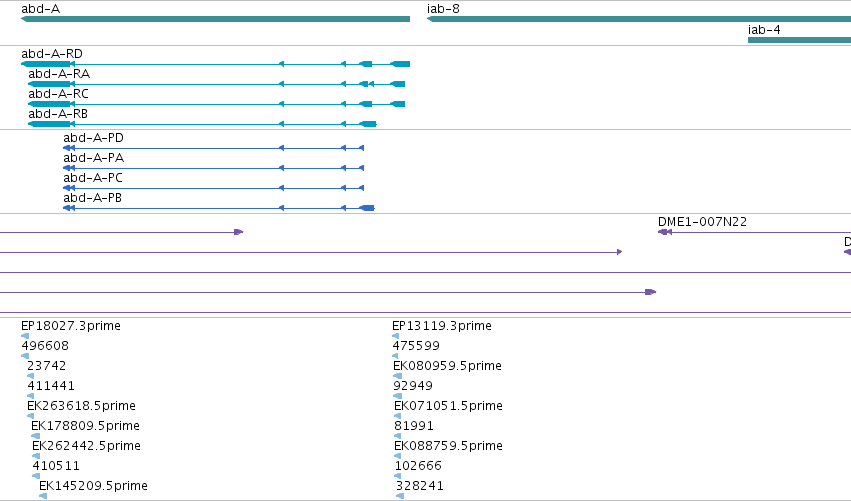Select transcript label abd-A-RC
The height and width of the screenshot is (501, 851).
click(59, 94)
